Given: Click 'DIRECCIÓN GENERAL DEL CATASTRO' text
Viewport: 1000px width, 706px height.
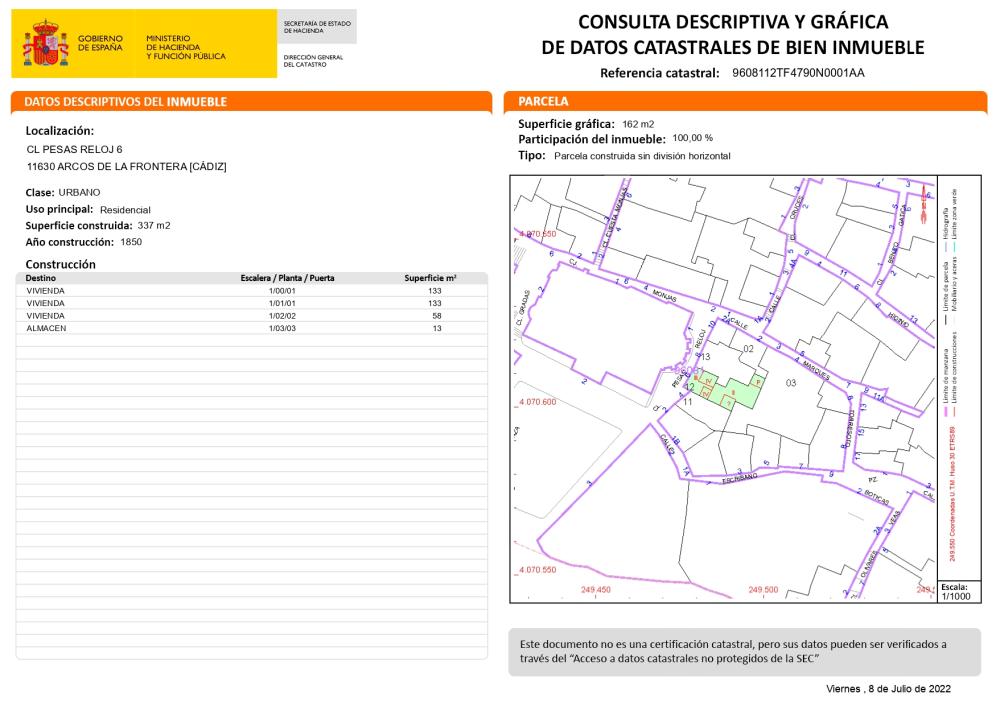Looking at the screenshot, I should [x=313, y=61].
